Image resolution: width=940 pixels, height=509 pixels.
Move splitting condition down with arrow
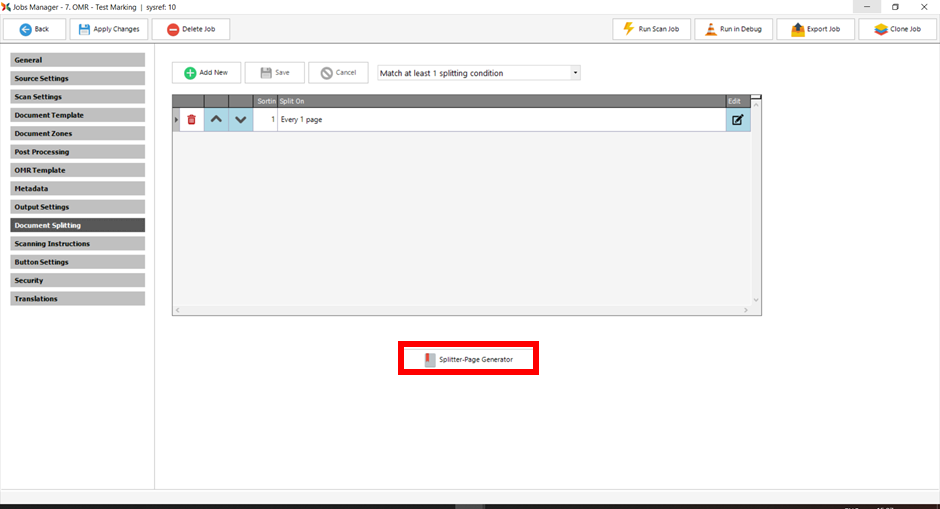point(240,120)
